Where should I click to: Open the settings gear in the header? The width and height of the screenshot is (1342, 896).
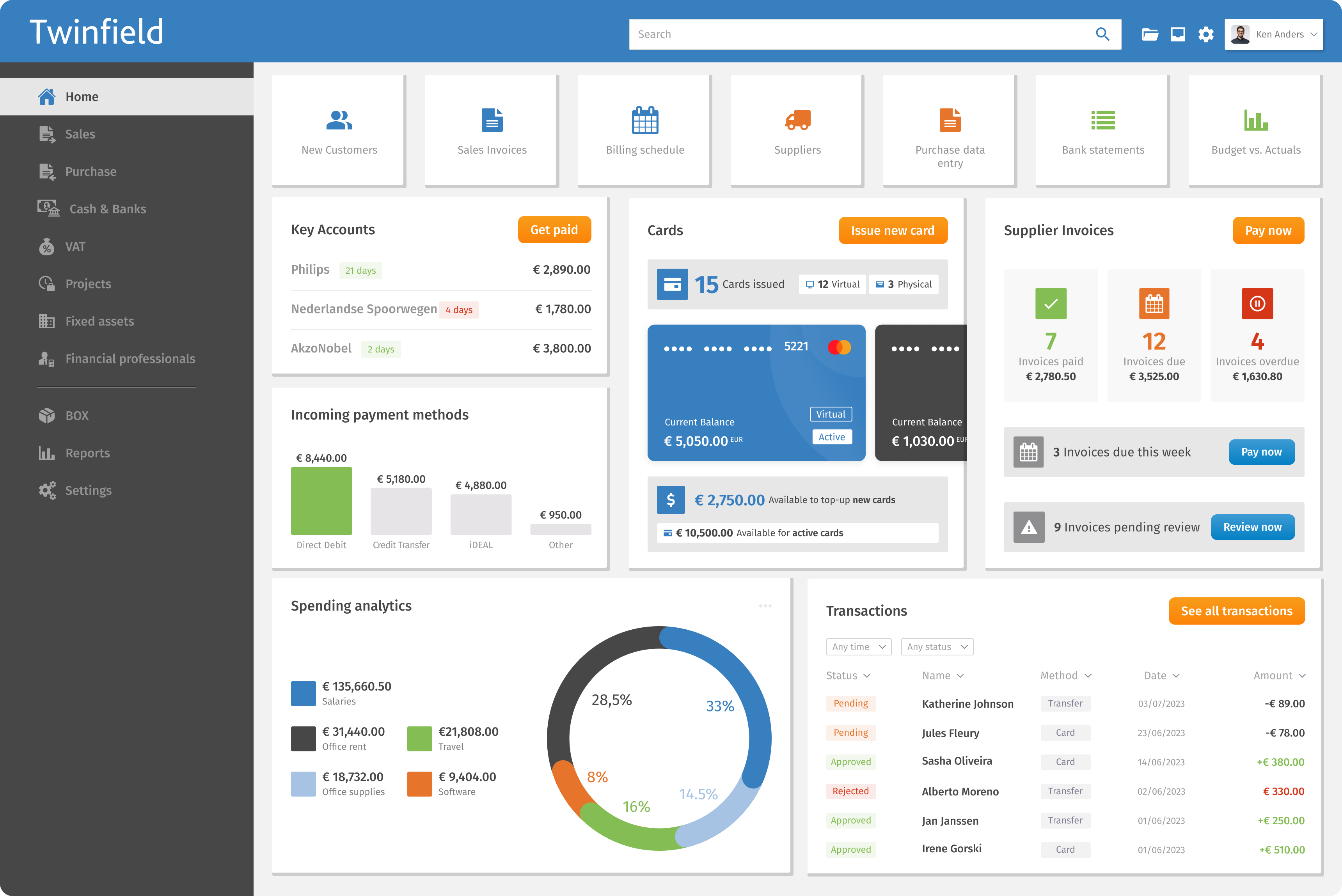[1206, 34]
